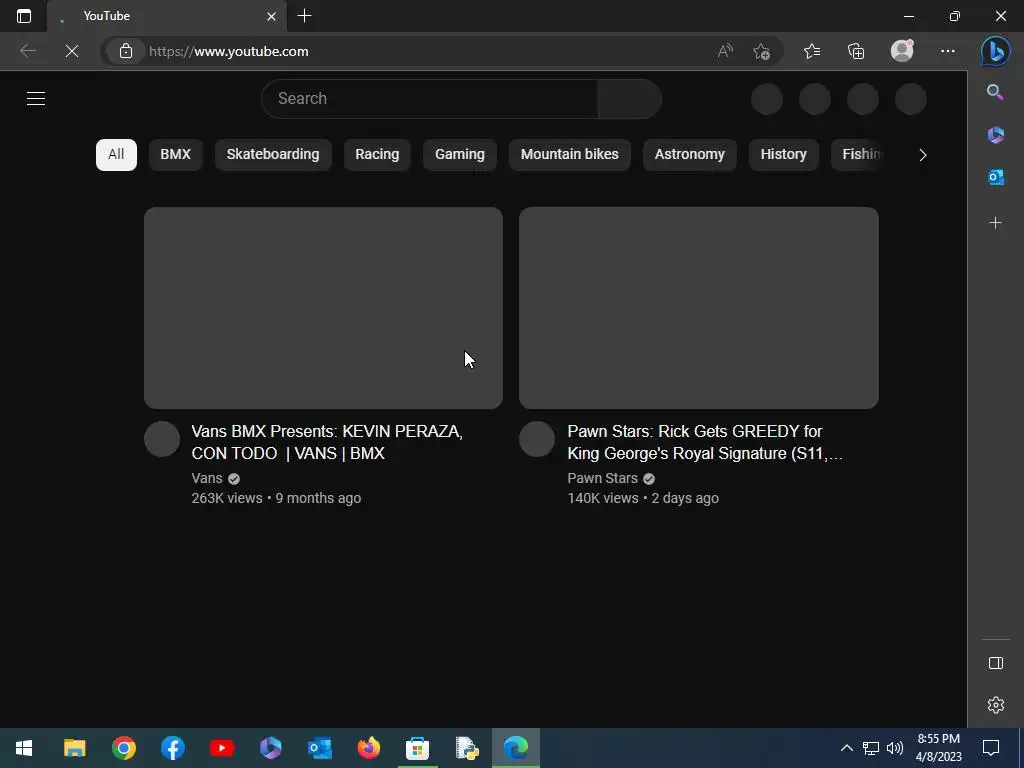This screenshot has height=768, width=1024.
Task: Open Outlook in Edge sidebar
Action: click(x=995, y=177)
